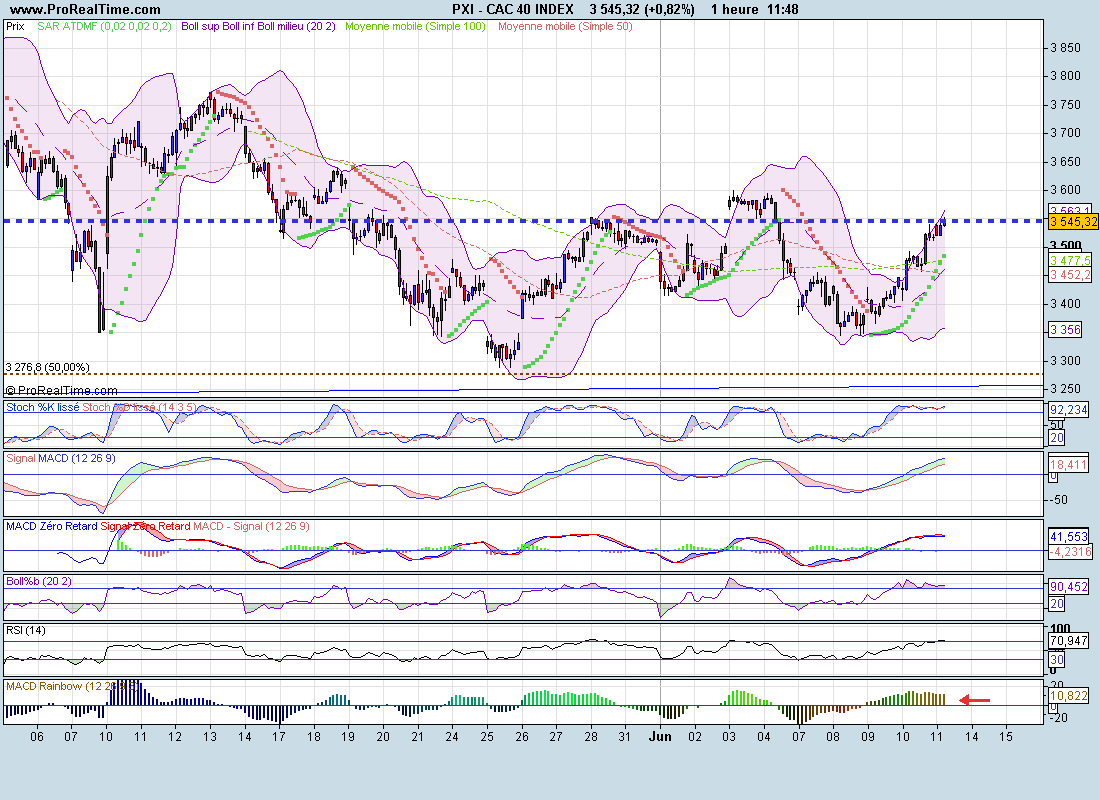
Task: Click the 3 250 price axis label
Action: 1065,389
